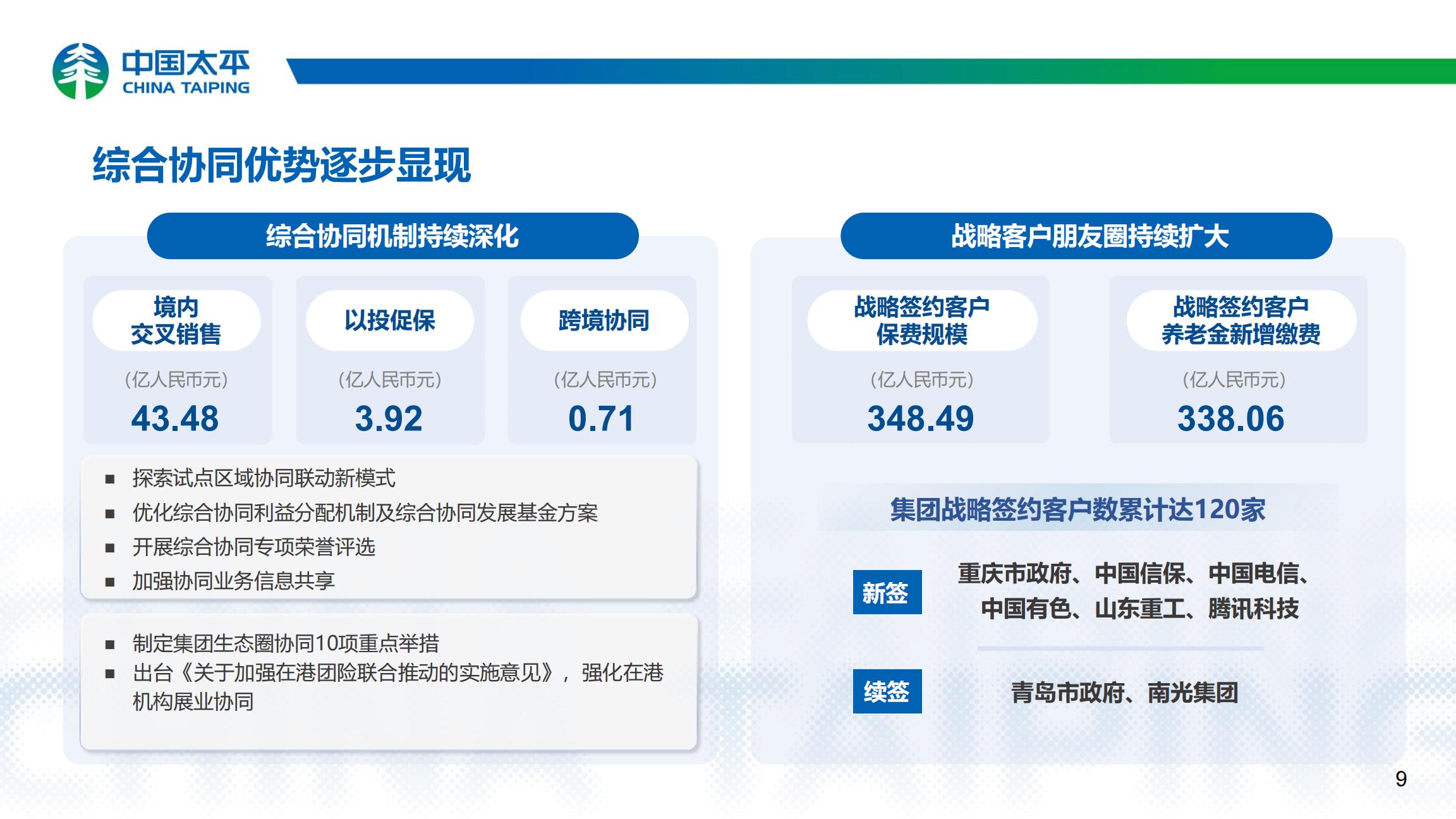Click the unit label above 348.49

click(x=922, y=380)
